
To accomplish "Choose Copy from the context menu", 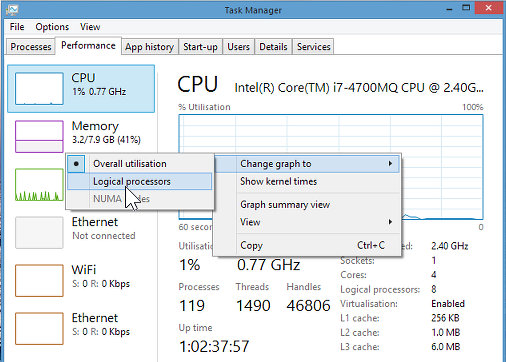I will click(x=307, y=245).
